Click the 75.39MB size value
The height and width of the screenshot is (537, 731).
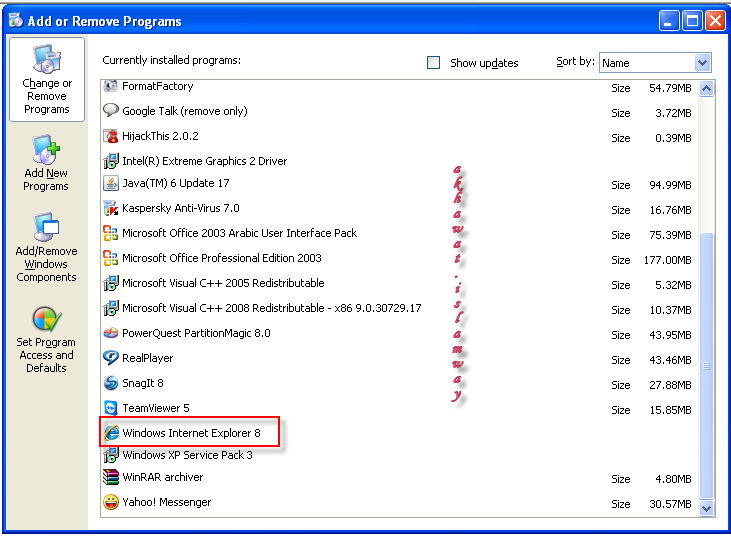point(670,235)
